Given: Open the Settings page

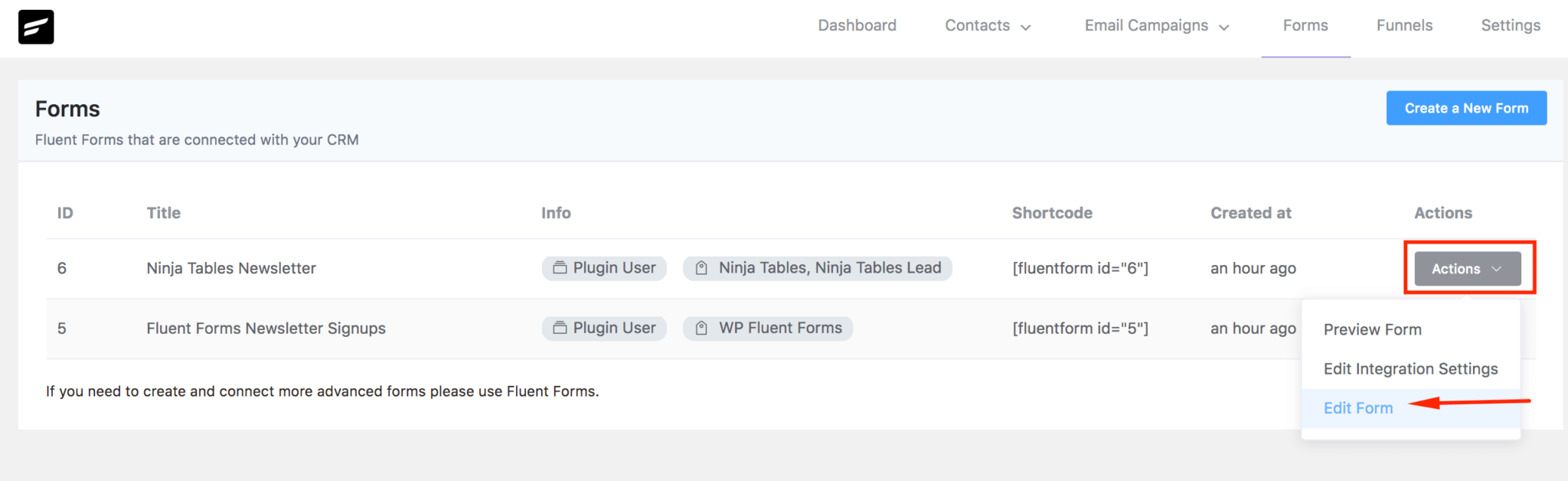Looking at the screenshot, I should pos(1510,25).
